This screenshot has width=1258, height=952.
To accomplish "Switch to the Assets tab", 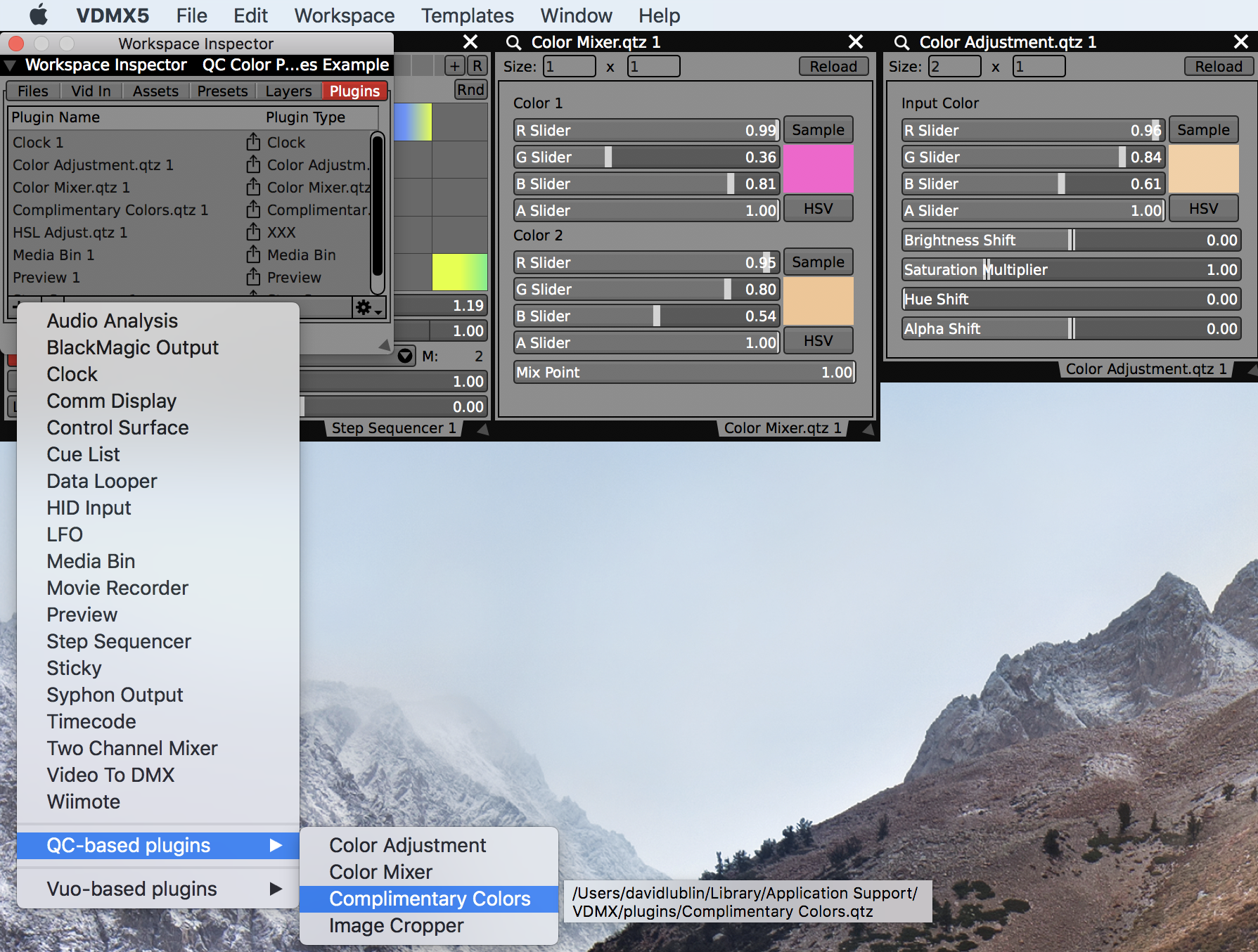I will tap(155, 91).
